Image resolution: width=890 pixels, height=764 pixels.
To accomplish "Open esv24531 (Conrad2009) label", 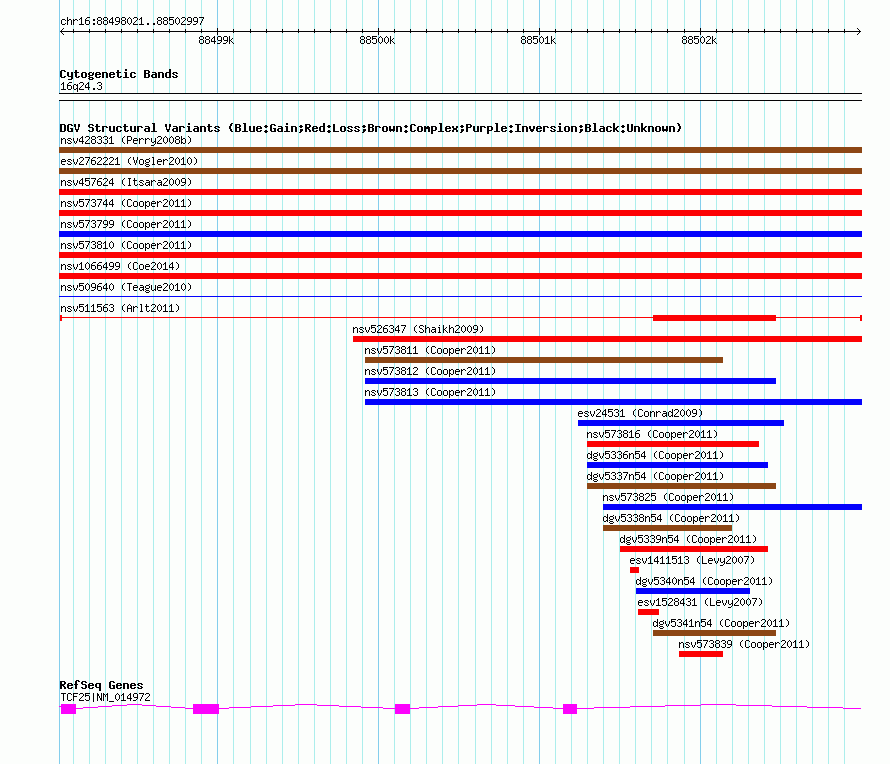I will [x=640, y=413].
